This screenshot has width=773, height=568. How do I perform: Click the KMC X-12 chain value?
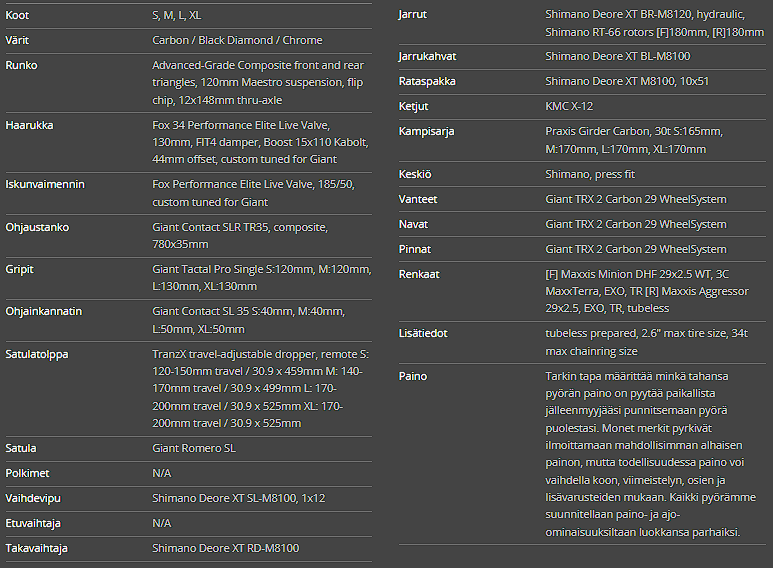[x=569, y=106]
